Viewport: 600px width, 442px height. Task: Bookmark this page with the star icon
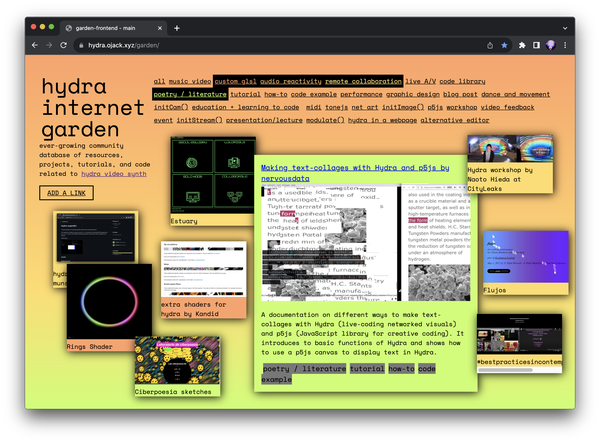(x=505, y=46)
